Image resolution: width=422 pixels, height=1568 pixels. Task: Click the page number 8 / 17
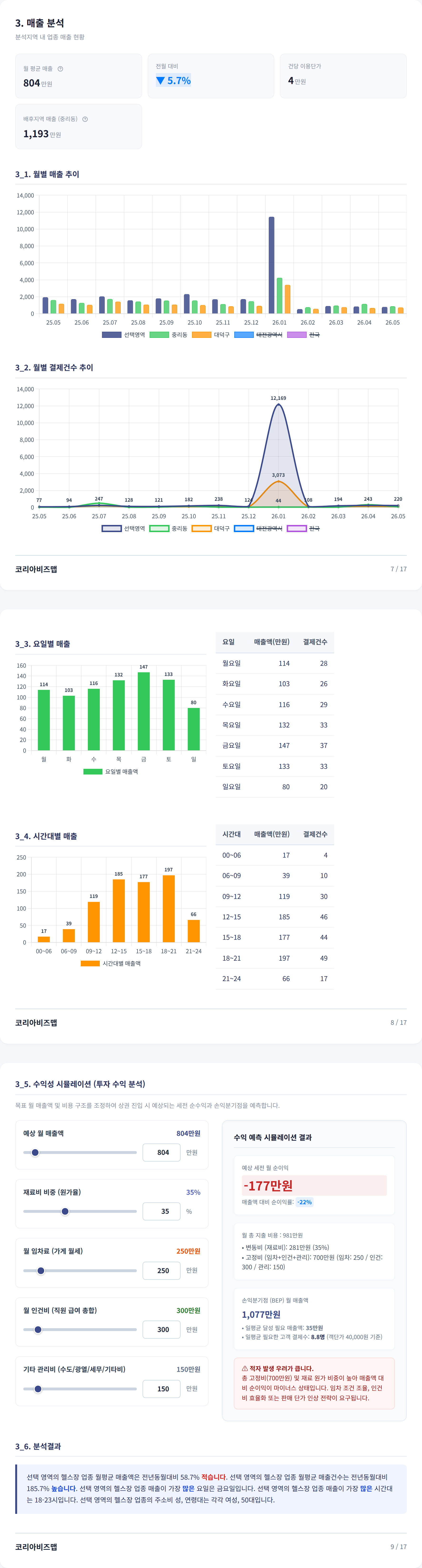[399, 1023]
